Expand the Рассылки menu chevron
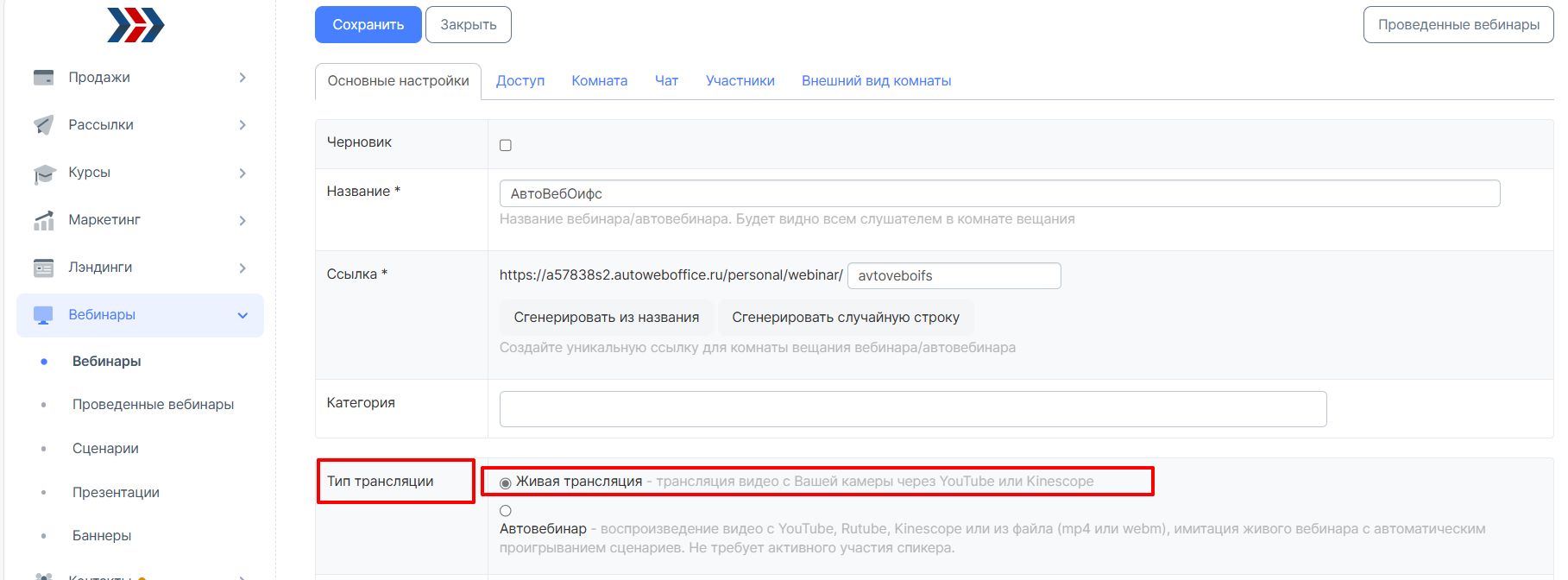Viewport: 1568px width, 580px height. (242, 125)
